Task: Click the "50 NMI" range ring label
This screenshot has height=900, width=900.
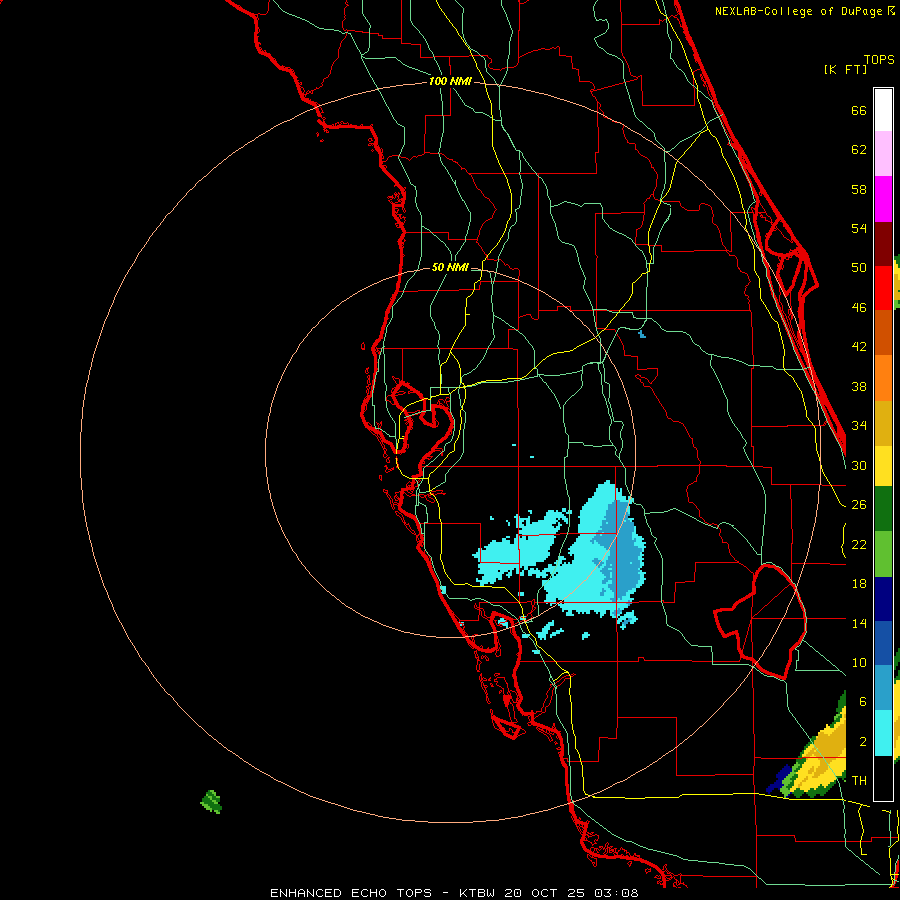Action: 450,267
